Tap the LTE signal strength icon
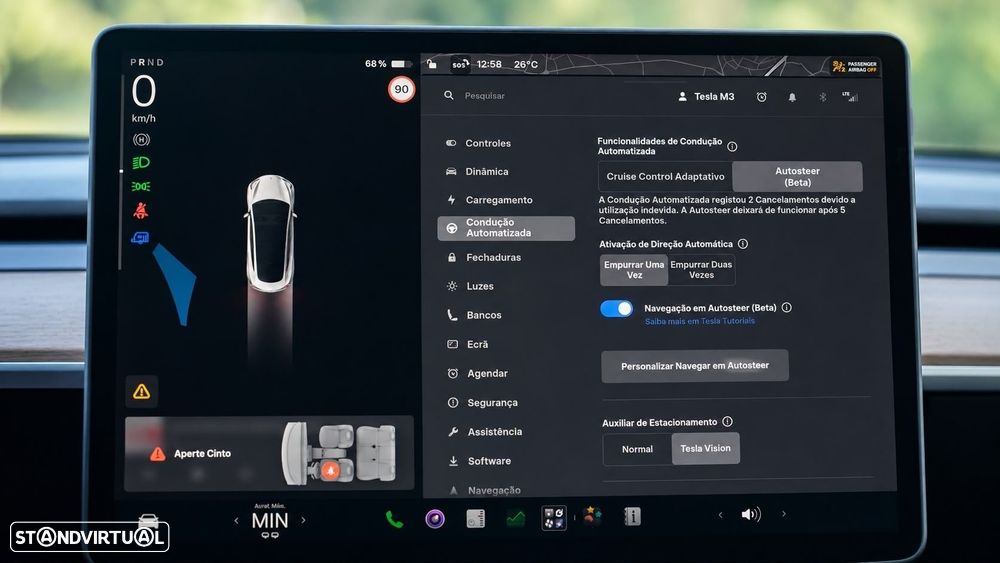 850,96
